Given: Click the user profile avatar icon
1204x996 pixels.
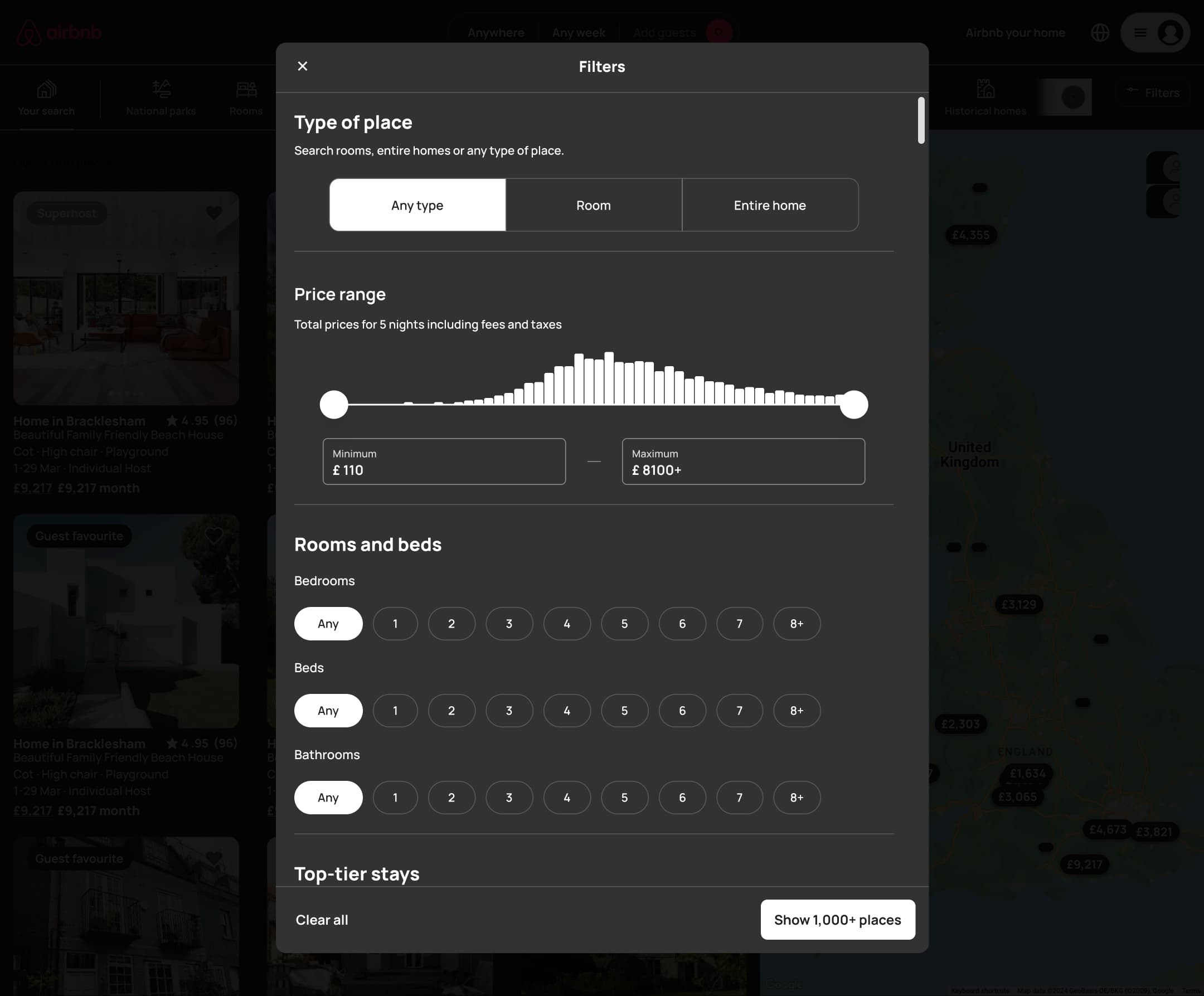Looking at the screenshot, I should click(1169, 33).
